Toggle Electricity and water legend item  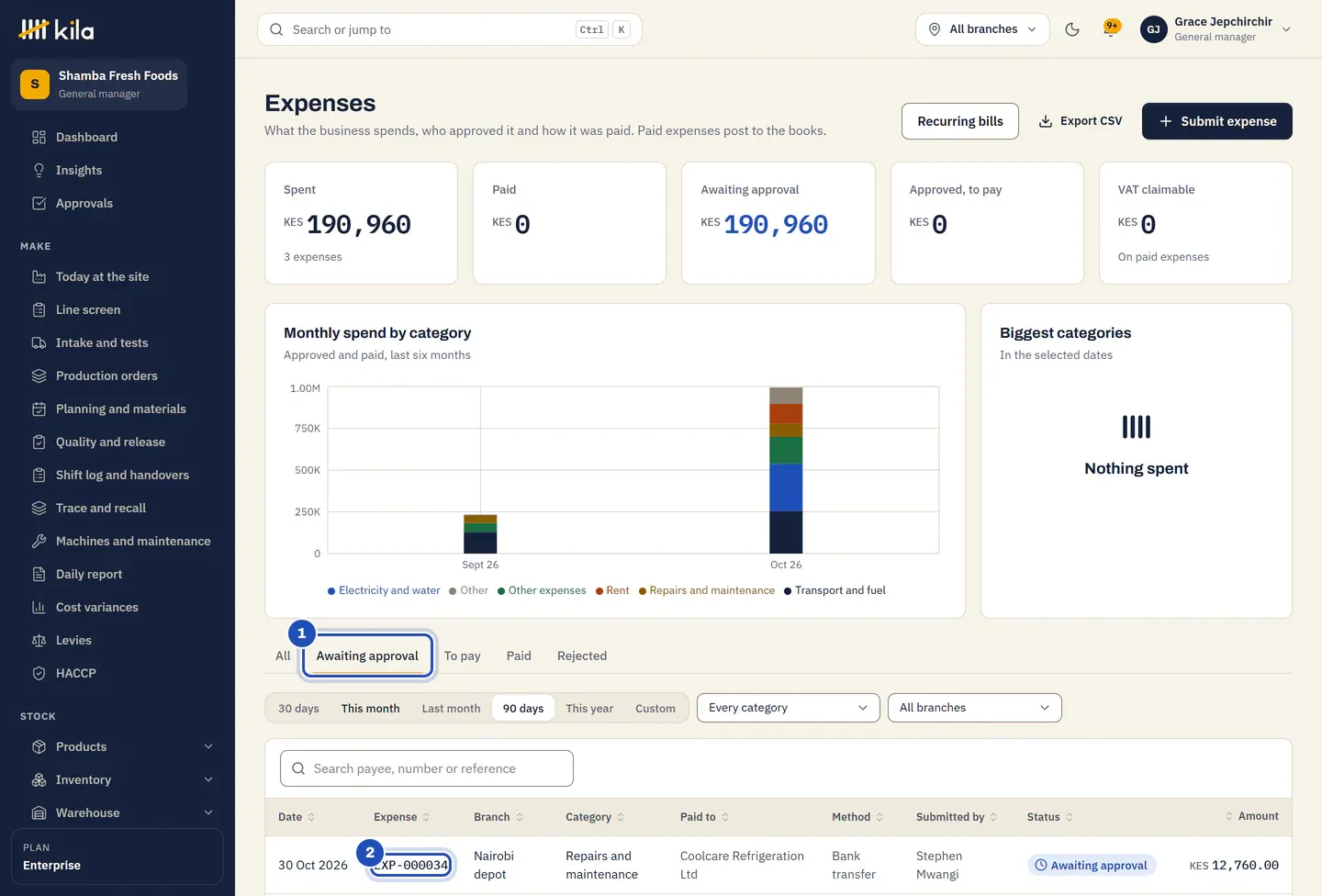point(384,590)
